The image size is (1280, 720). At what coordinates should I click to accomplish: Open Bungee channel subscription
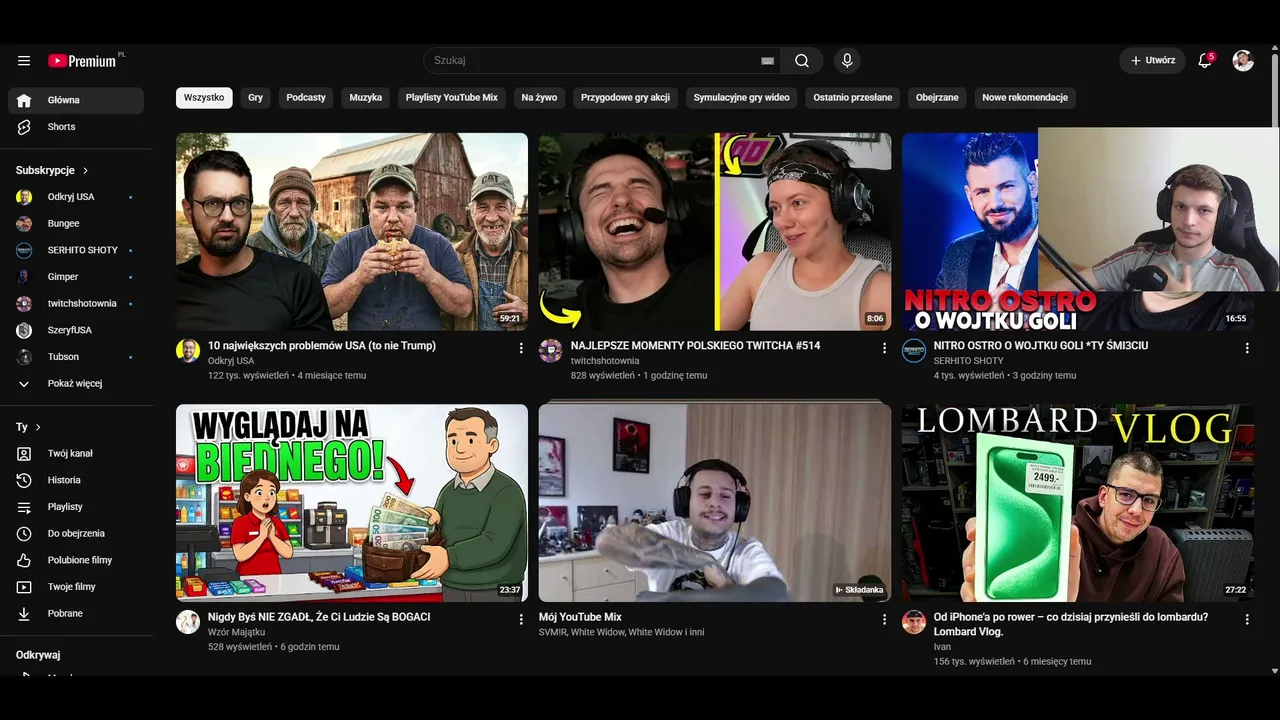coord(76,224)
